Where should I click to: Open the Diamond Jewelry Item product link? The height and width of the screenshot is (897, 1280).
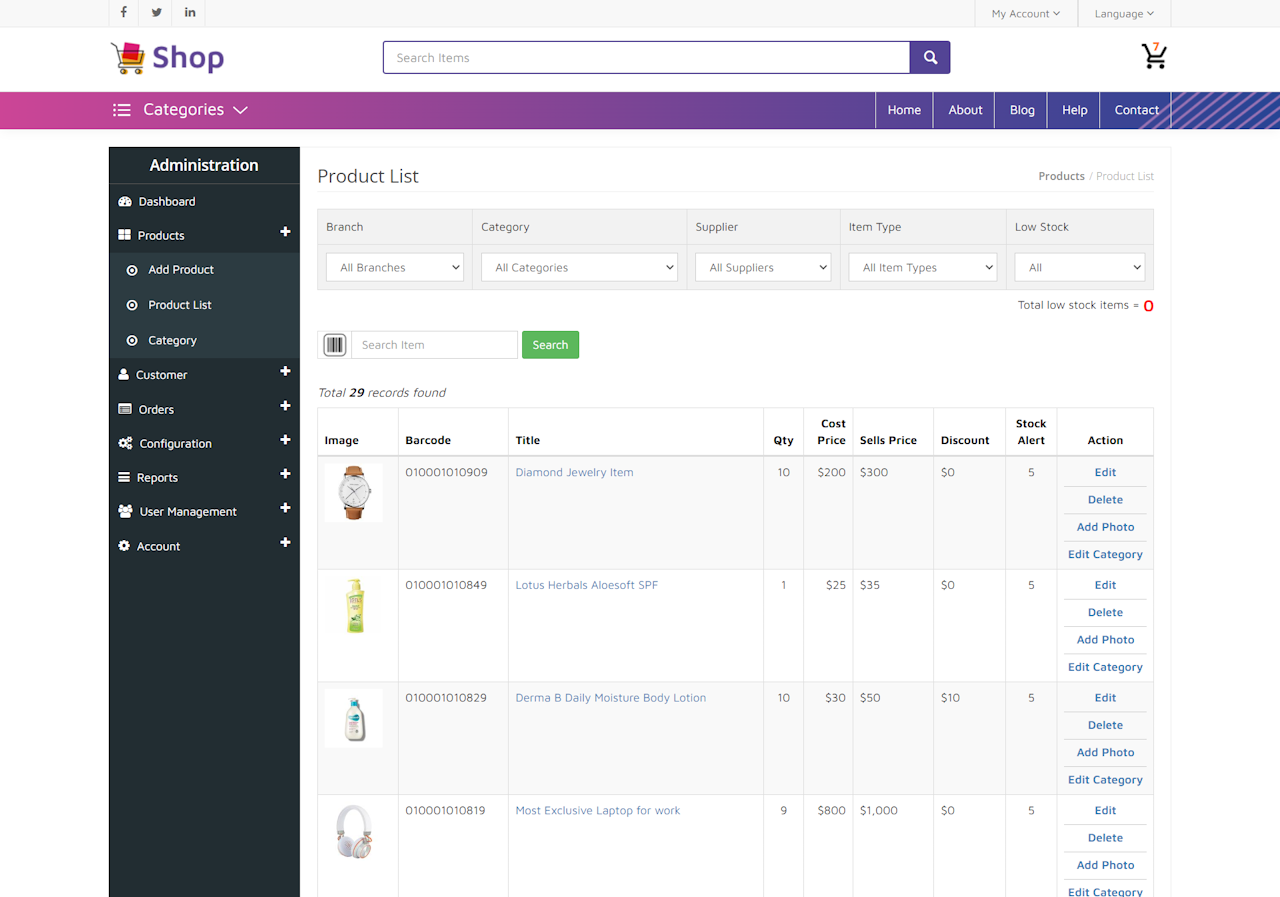tap(574, 471)
